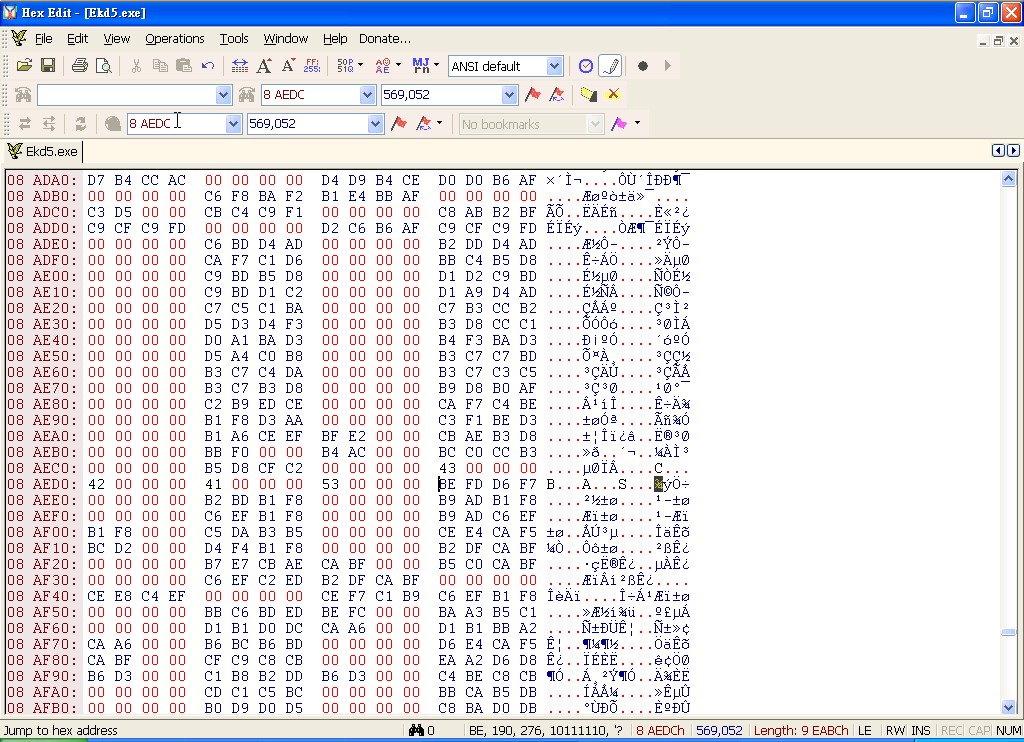
Task: Open the File menu
Action: click(44, 39)
